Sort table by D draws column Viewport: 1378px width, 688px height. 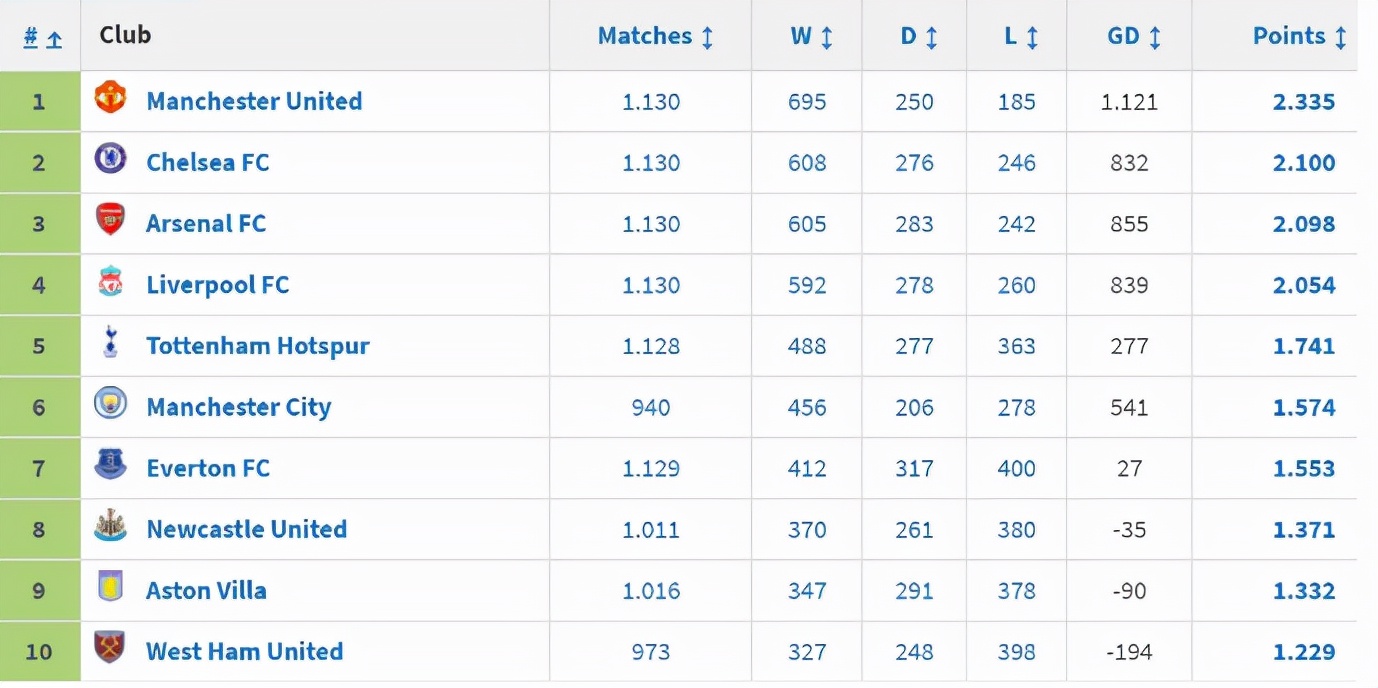(918, 36)
